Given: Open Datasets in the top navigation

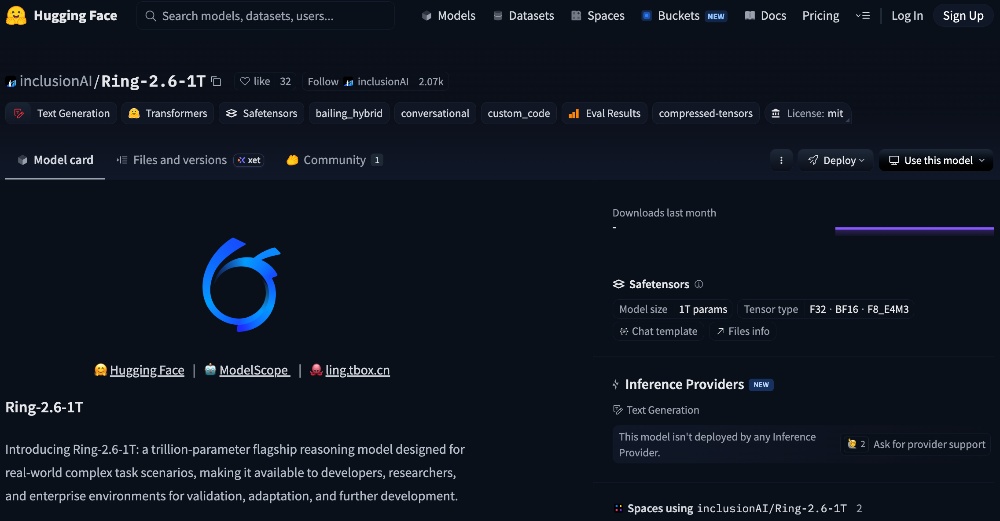Looking at the screenshot, I should [524, 15].
